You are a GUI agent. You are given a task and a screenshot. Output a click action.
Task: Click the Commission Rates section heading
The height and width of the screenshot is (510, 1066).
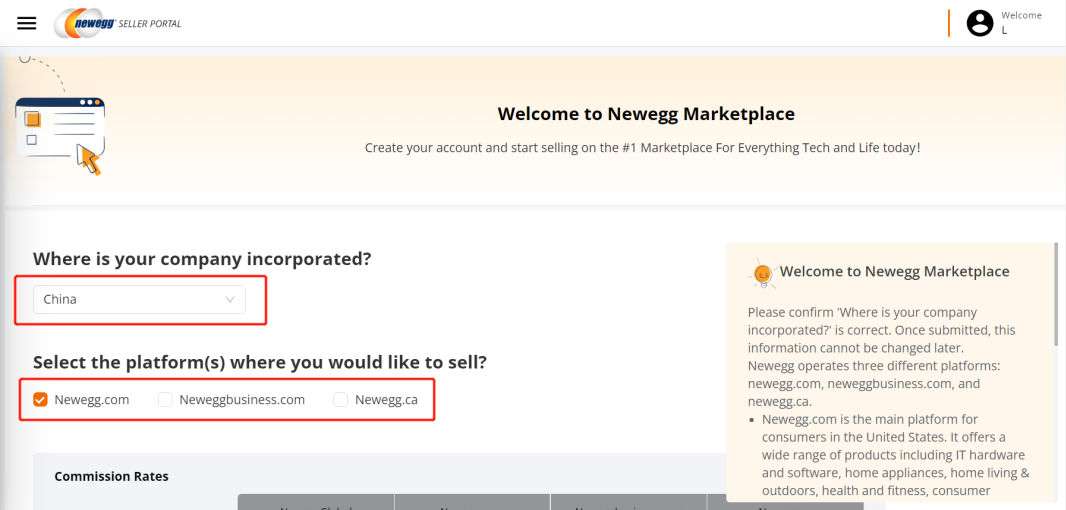point(111,476)
